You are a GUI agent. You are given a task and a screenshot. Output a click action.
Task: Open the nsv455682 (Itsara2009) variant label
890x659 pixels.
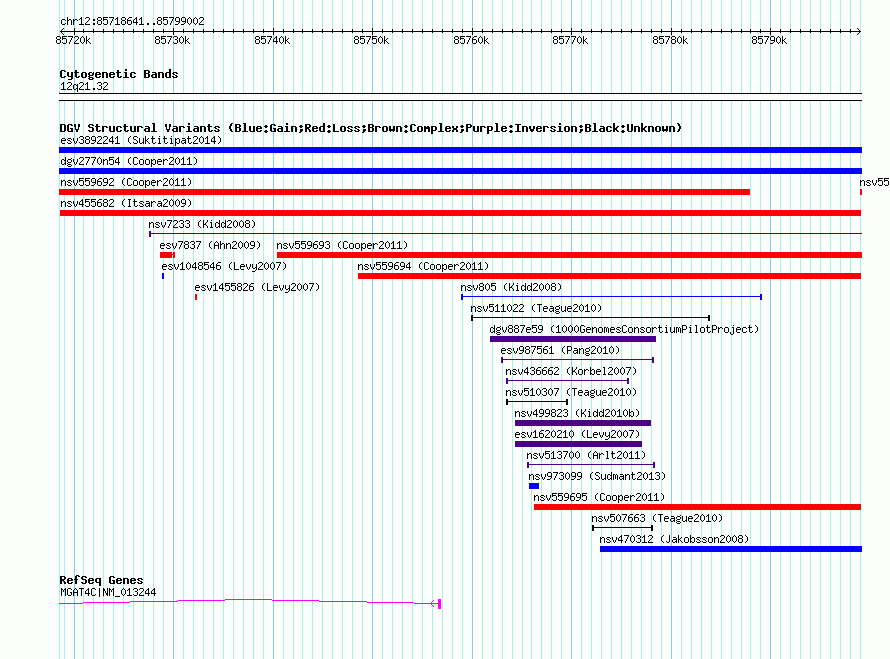[x=126, y=203]
